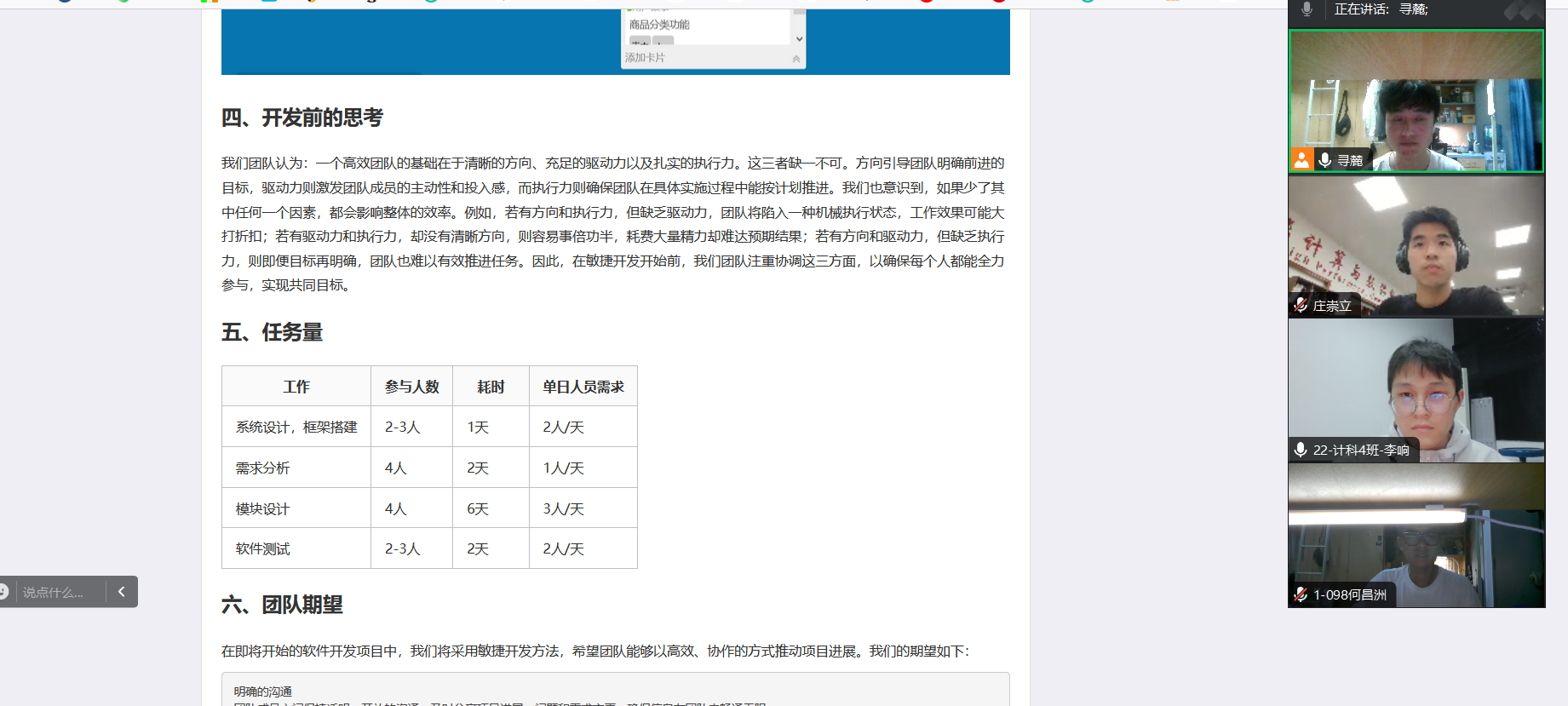Click the microphone icon beside 正在讲话
This screenshot has width=1568, height=706.
[x=1307, y=9]
